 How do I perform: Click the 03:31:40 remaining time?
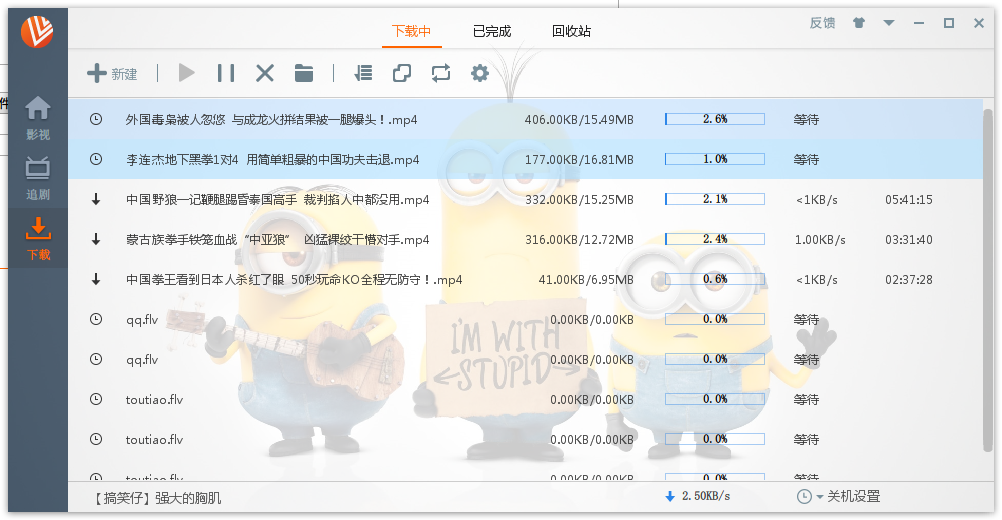click(x=909, y=240)
